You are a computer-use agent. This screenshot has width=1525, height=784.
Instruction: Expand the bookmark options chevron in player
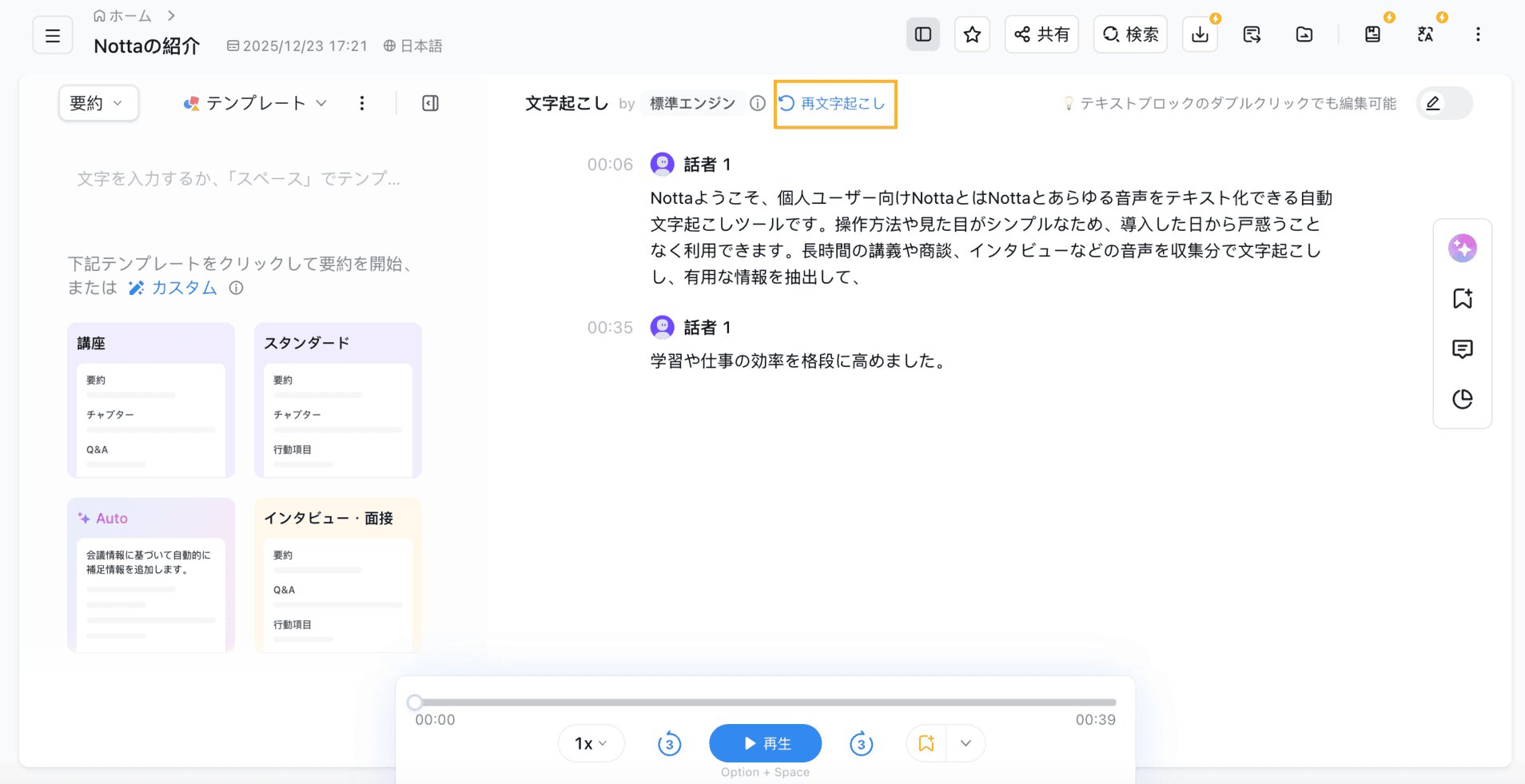coord(966,744)
